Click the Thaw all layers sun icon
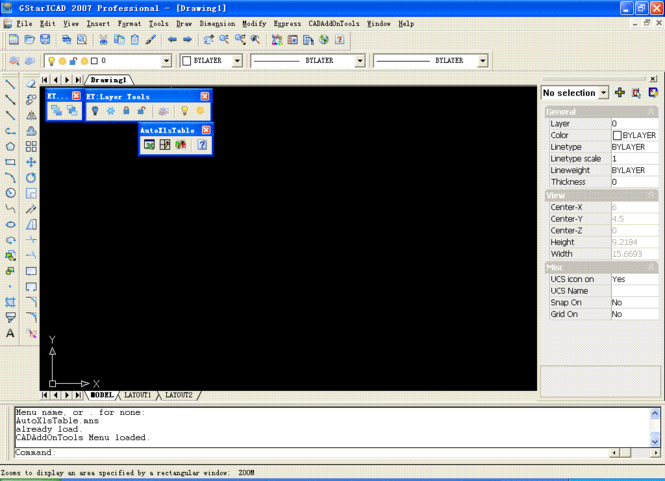The image size is (665, 481). (200, 111)
